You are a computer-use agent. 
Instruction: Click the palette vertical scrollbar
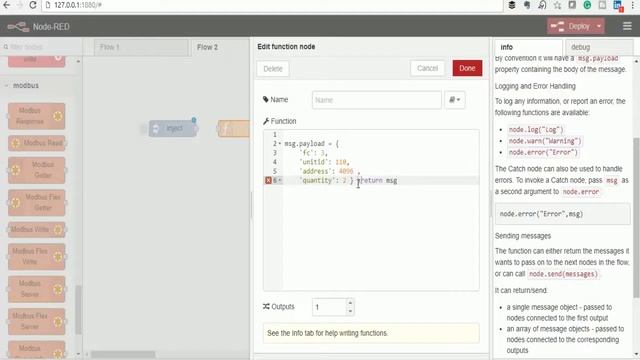78,309
